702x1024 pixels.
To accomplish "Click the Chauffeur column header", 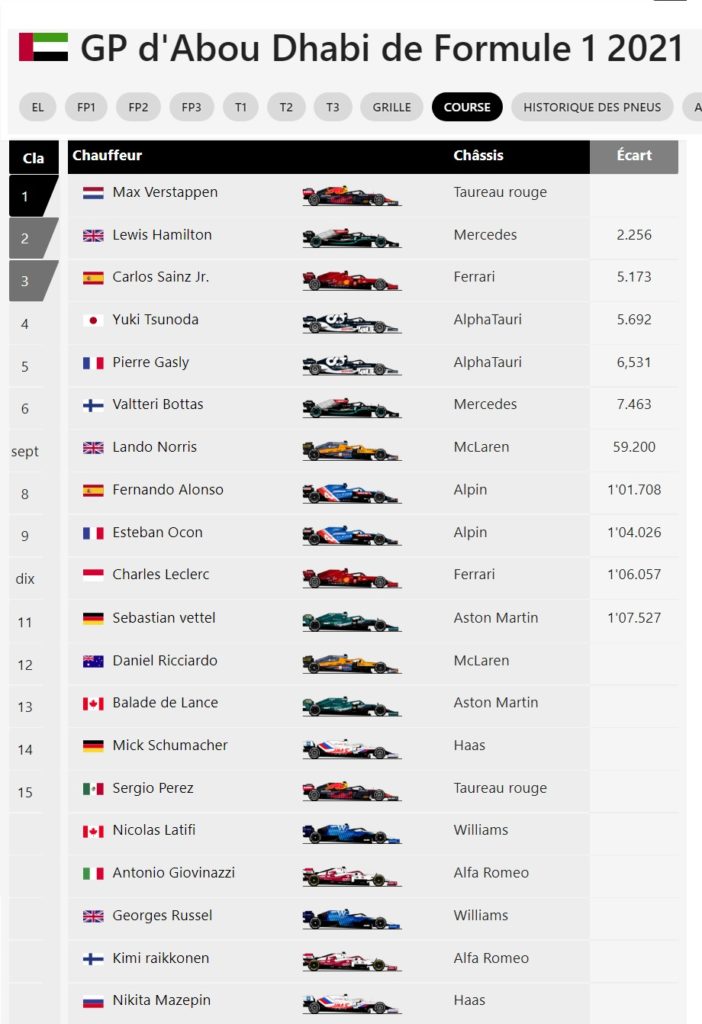I will (x=107, y=155).
